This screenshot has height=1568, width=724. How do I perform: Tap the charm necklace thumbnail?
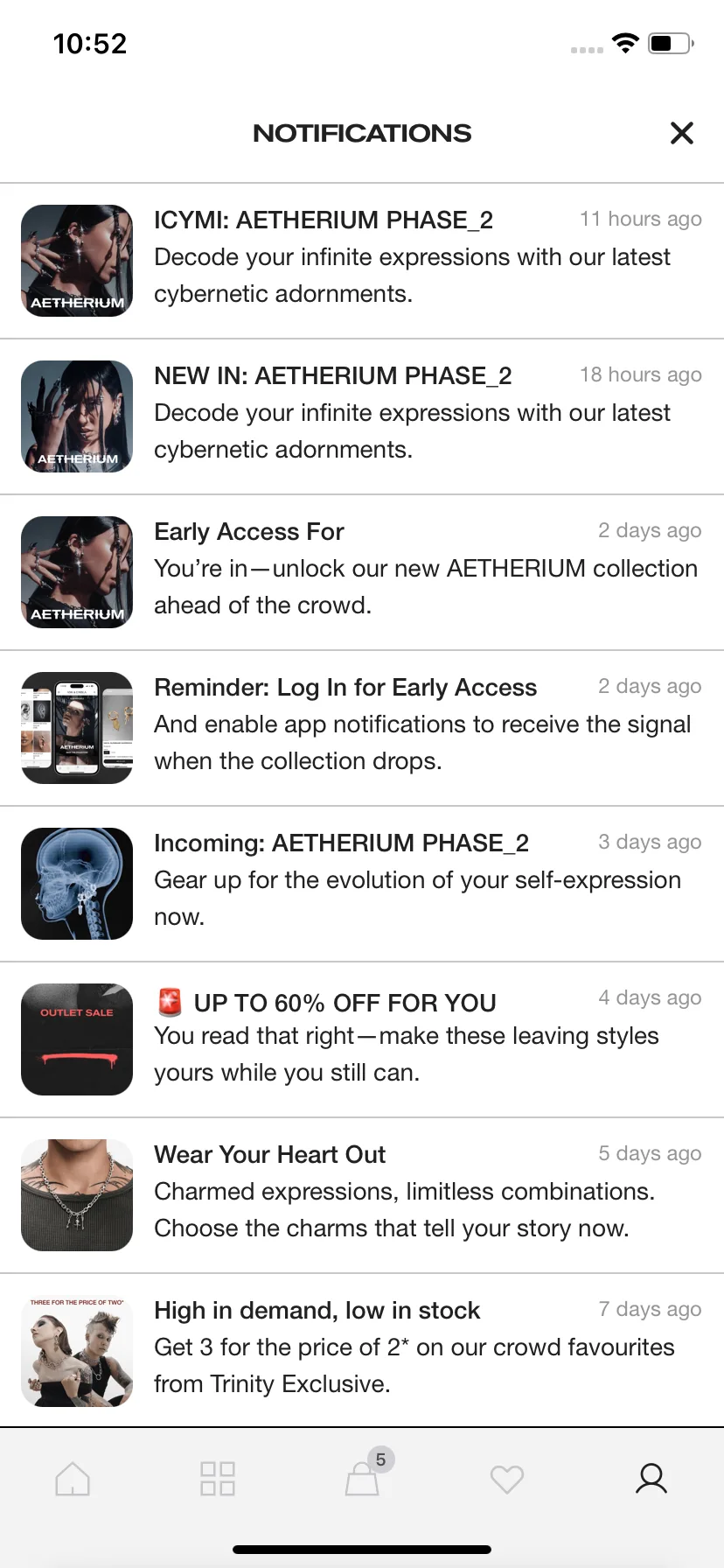(77, 1195)
